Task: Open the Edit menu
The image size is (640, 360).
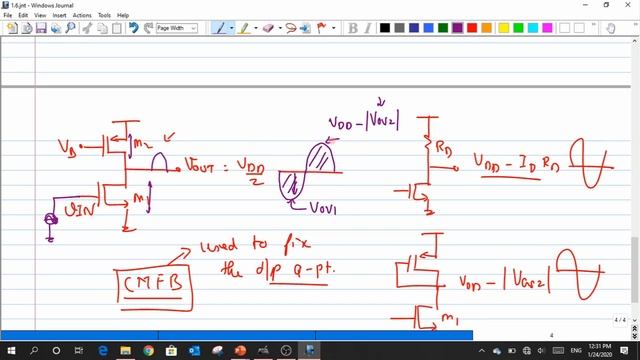Action: click(x=23, y=15)
